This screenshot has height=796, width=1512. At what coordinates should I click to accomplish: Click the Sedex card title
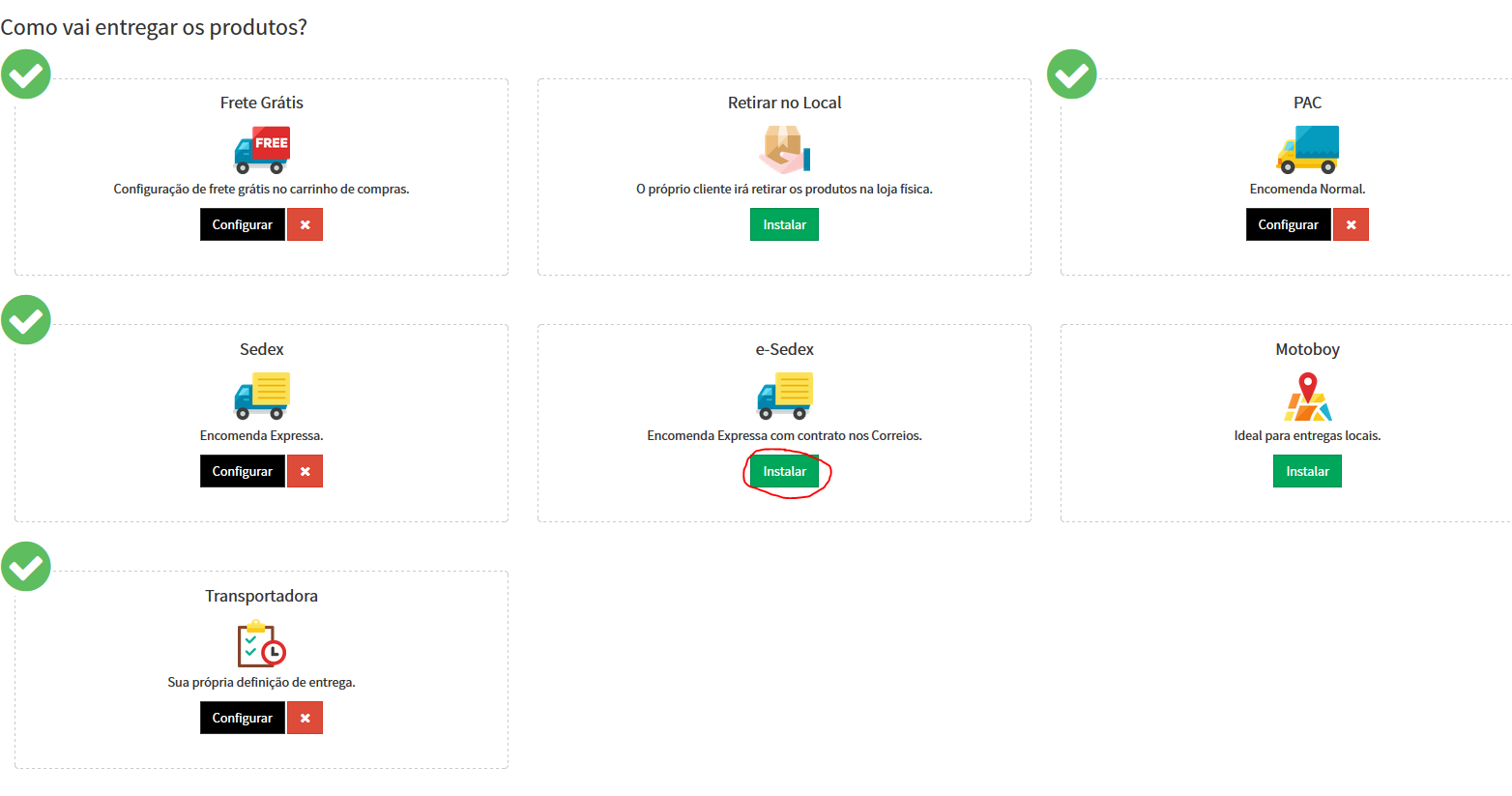click(x=262, y=349)
